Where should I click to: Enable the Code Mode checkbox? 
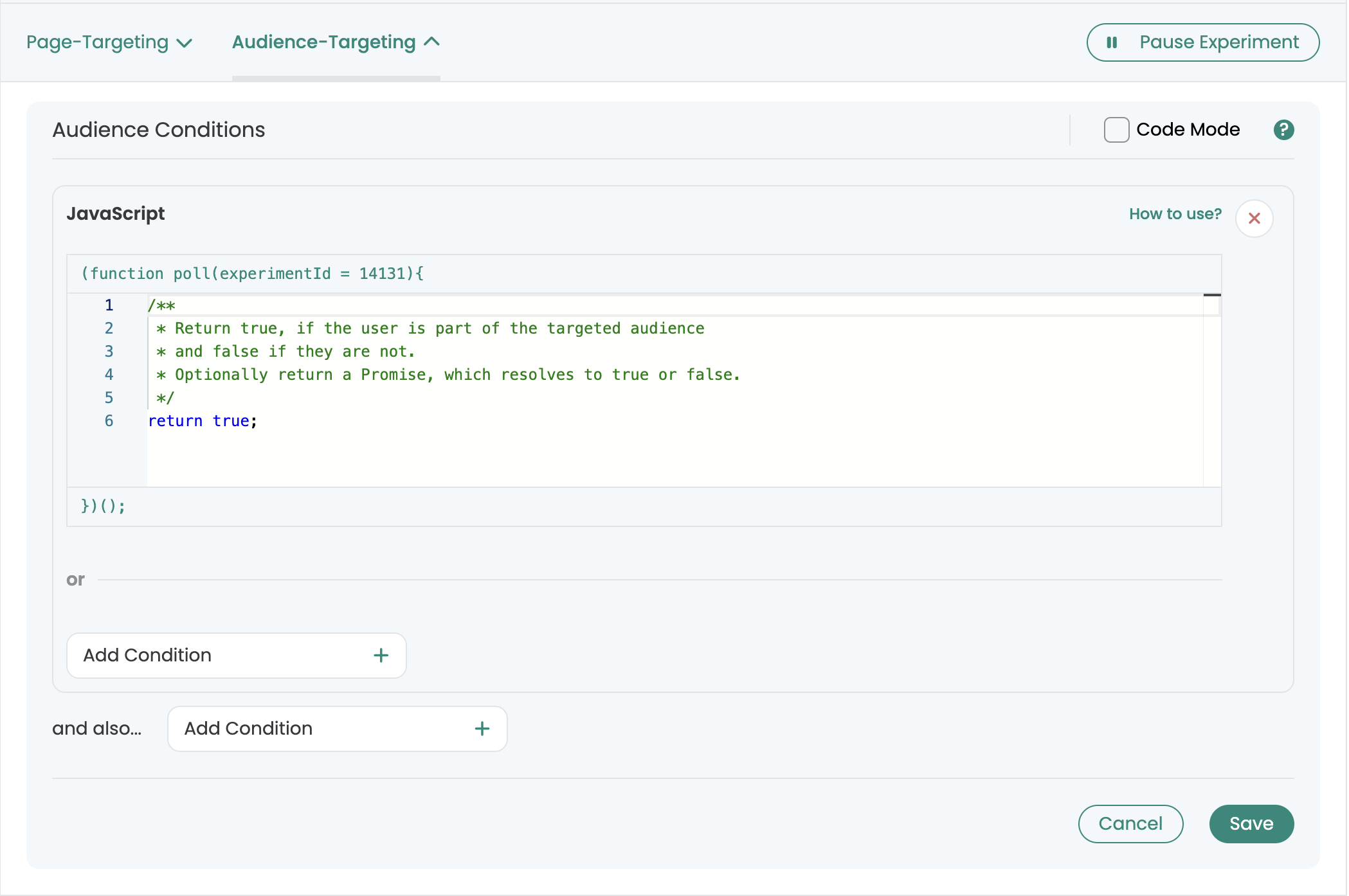pyautogui.click(x=1116, y=130)
